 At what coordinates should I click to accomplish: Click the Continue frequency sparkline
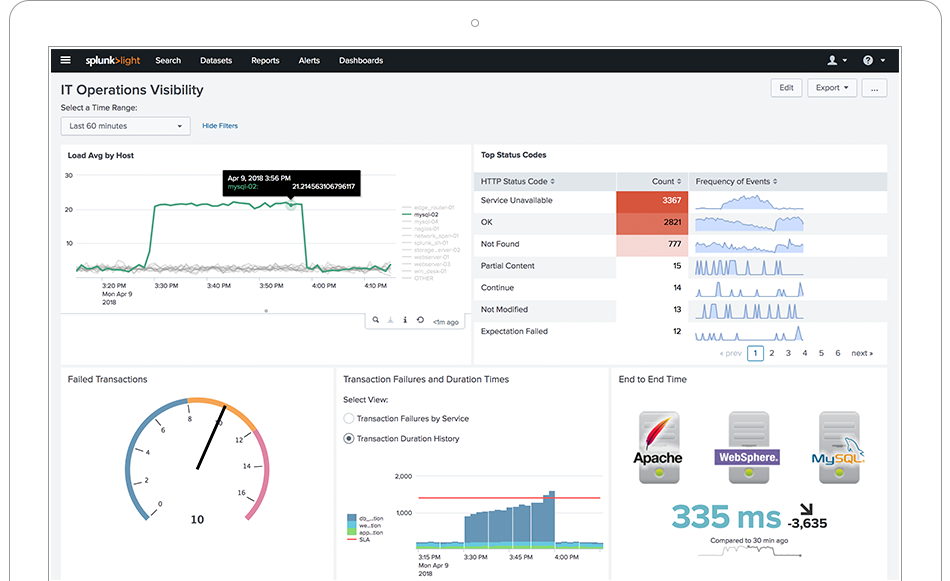point(749,288)
